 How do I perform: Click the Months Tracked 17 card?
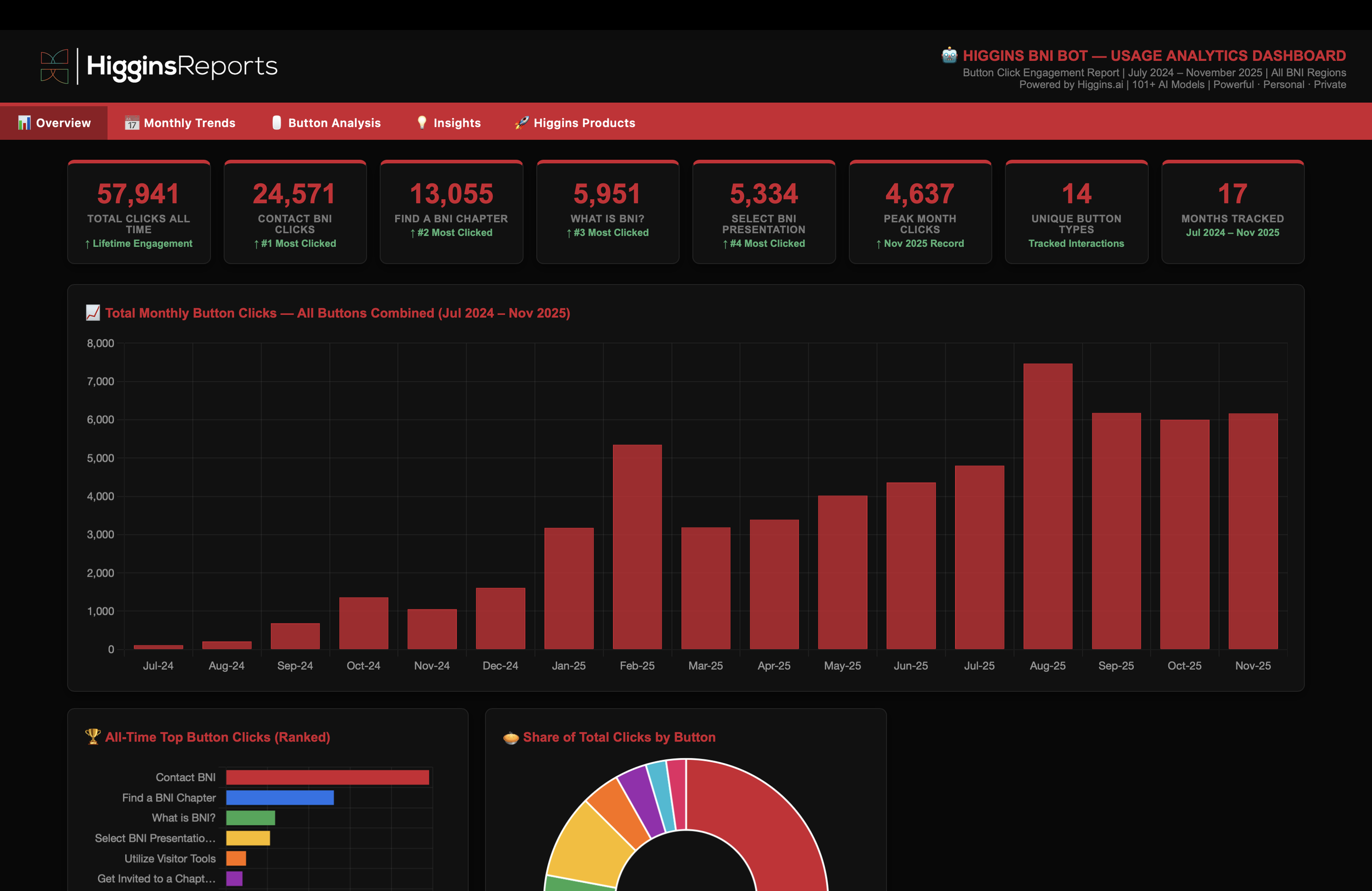click(1233, 212)
